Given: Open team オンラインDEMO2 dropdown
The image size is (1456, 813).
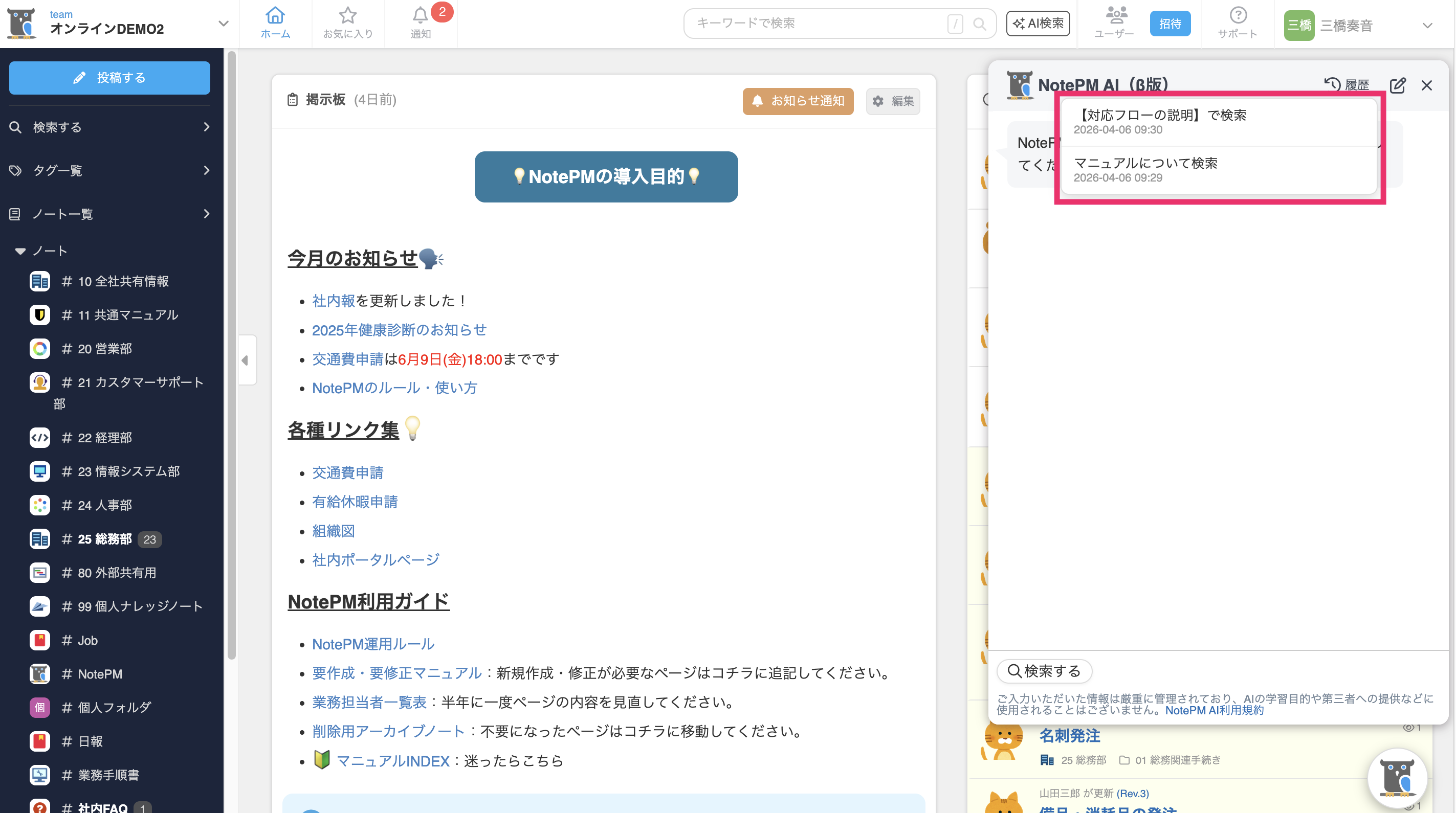Looking at the screenshot, I should tap(223, 24).
